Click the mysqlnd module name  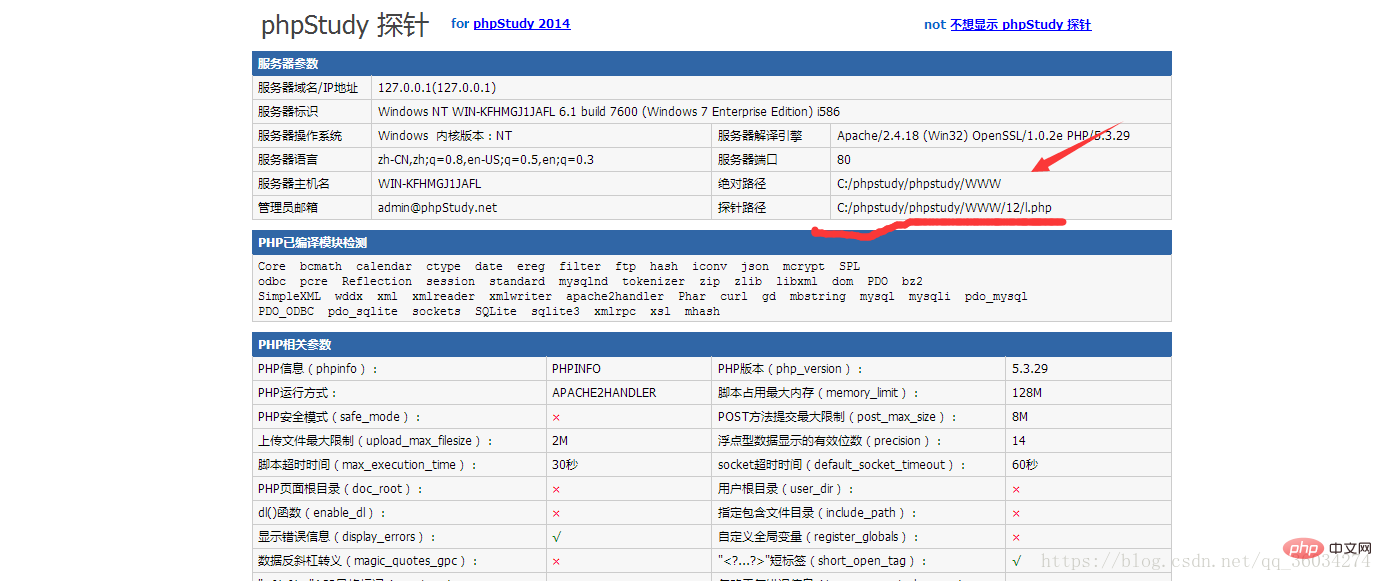click(x=584, y=282)
